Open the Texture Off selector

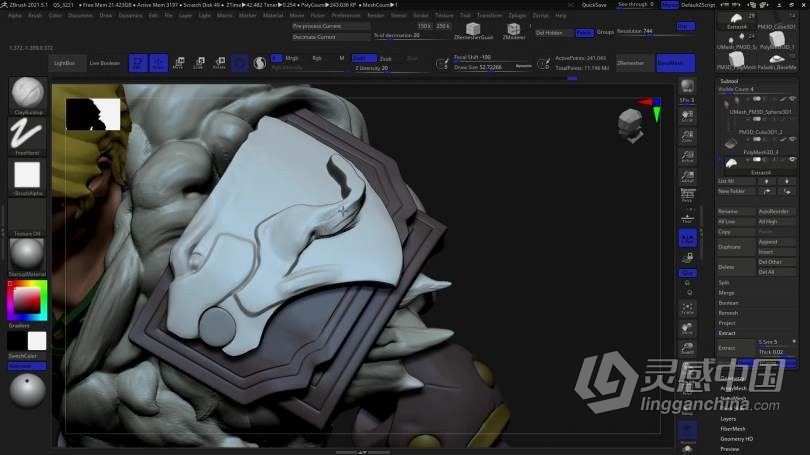27,215
